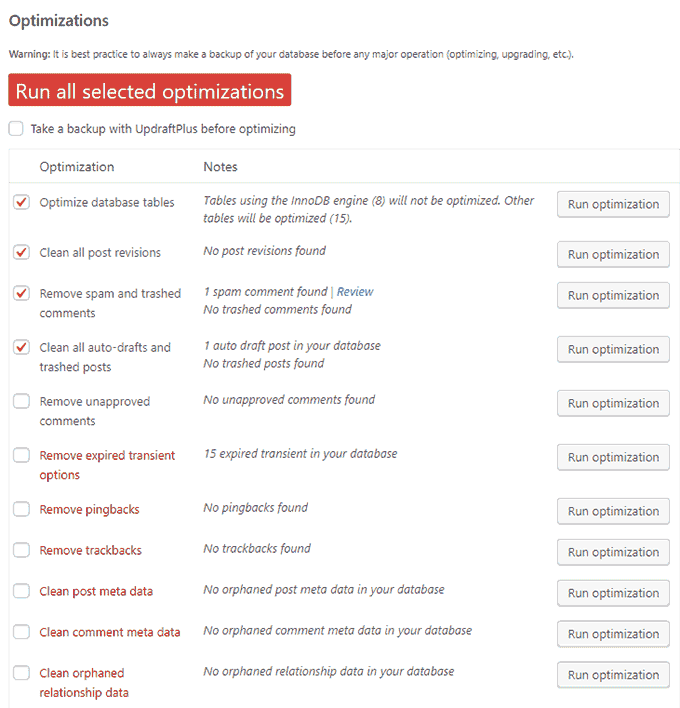Image resolution: width=680 pixels, height=708 pixels.
Task: Uncheck Clean all auto-drafts and trashed posts
Action: pyautogui.click(x=21, y=347)
